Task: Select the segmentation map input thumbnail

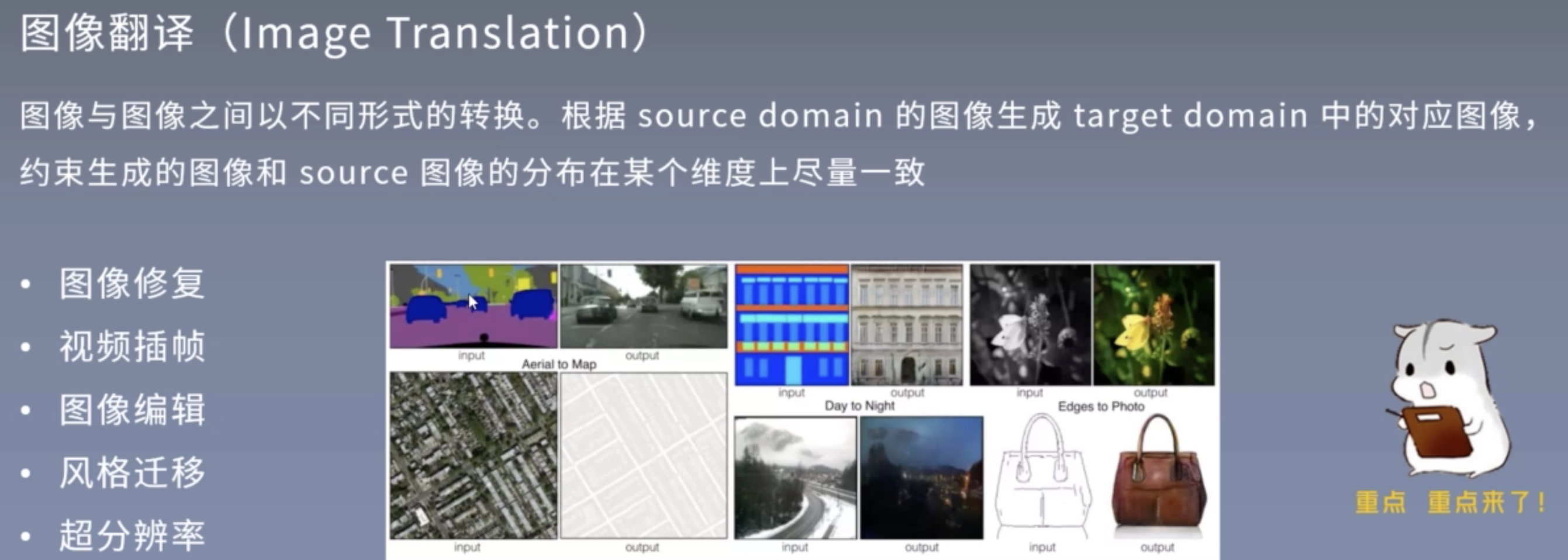Action: coord(474,306)
